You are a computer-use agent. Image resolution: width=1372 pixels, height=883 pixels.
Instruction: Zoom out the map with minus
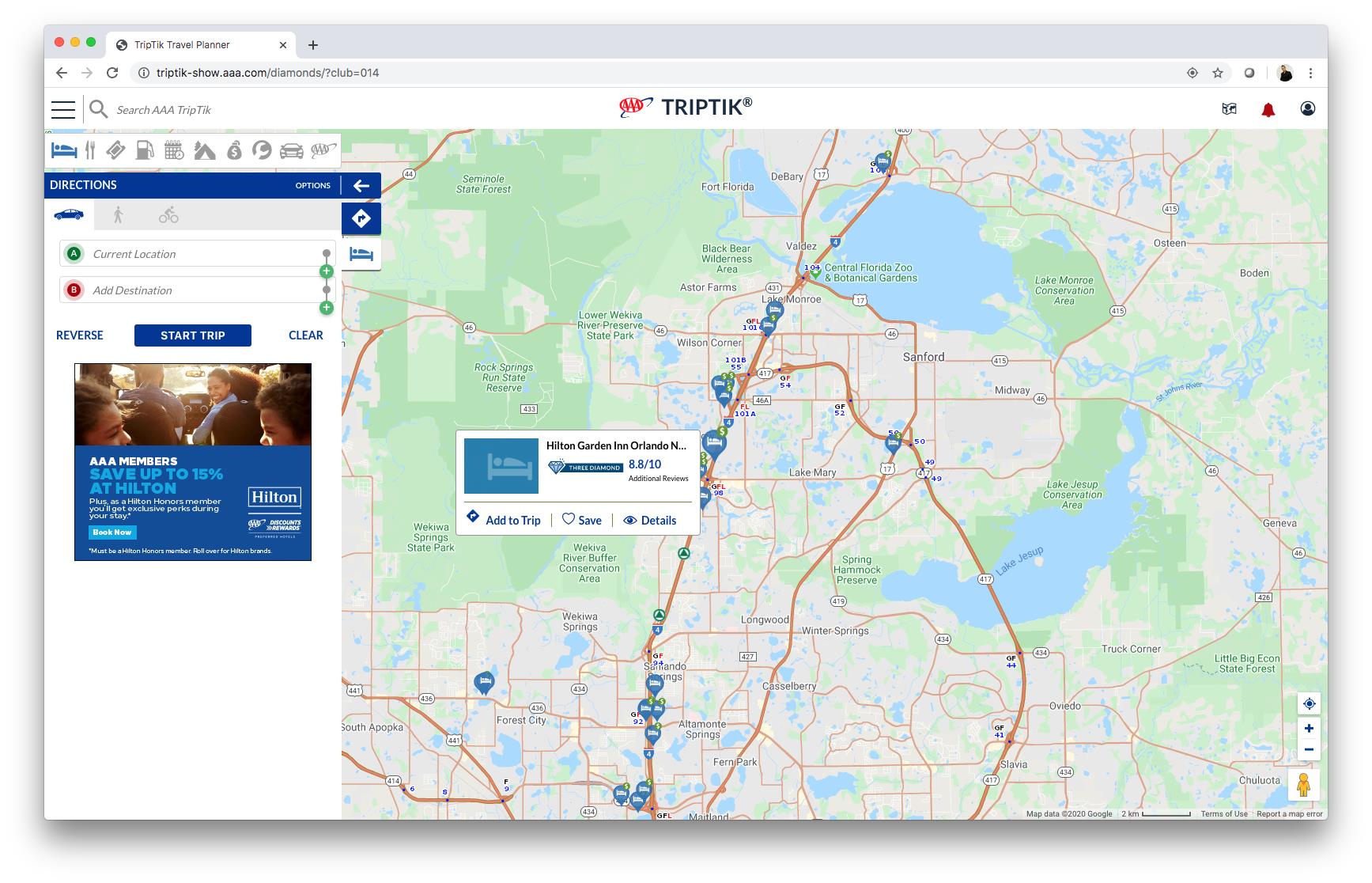1309,749
